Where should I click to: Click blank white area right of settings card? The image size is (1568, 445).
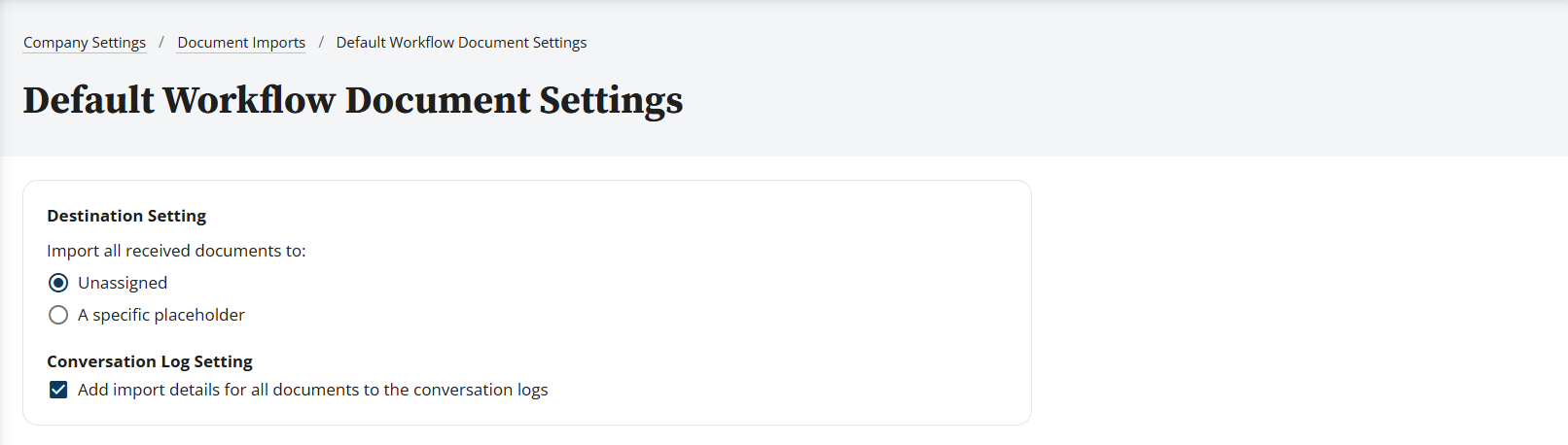[1294, 301]
